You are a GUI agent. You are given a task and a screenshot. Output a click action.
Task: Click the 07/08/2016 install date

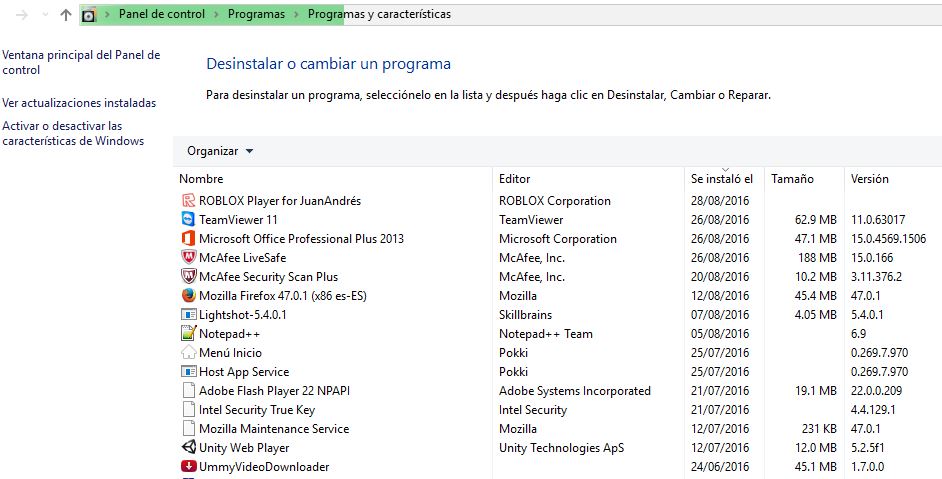(x=720, y=314)
